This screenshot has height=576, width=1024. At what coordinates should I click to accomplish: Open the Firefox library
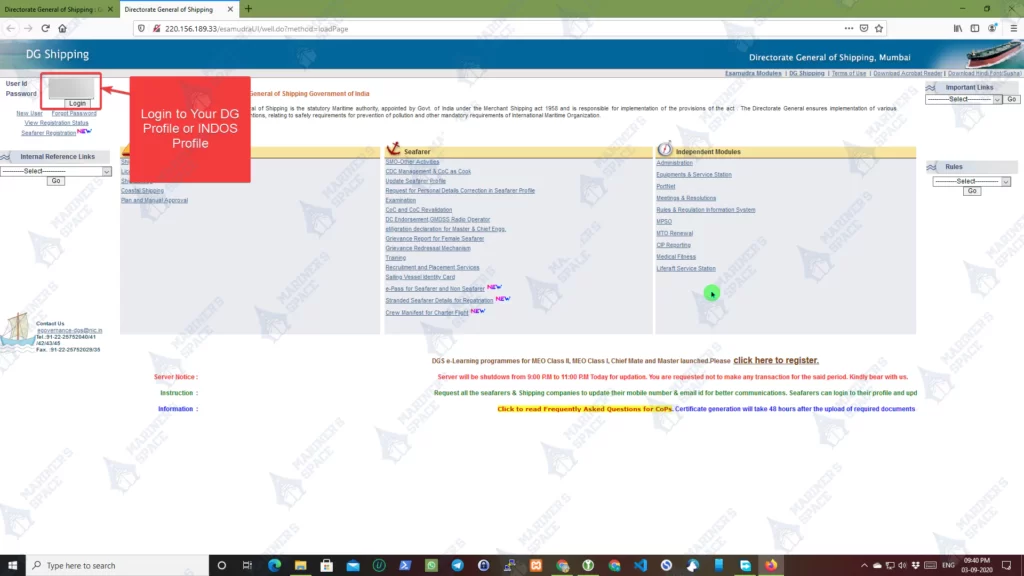(957, 29)
